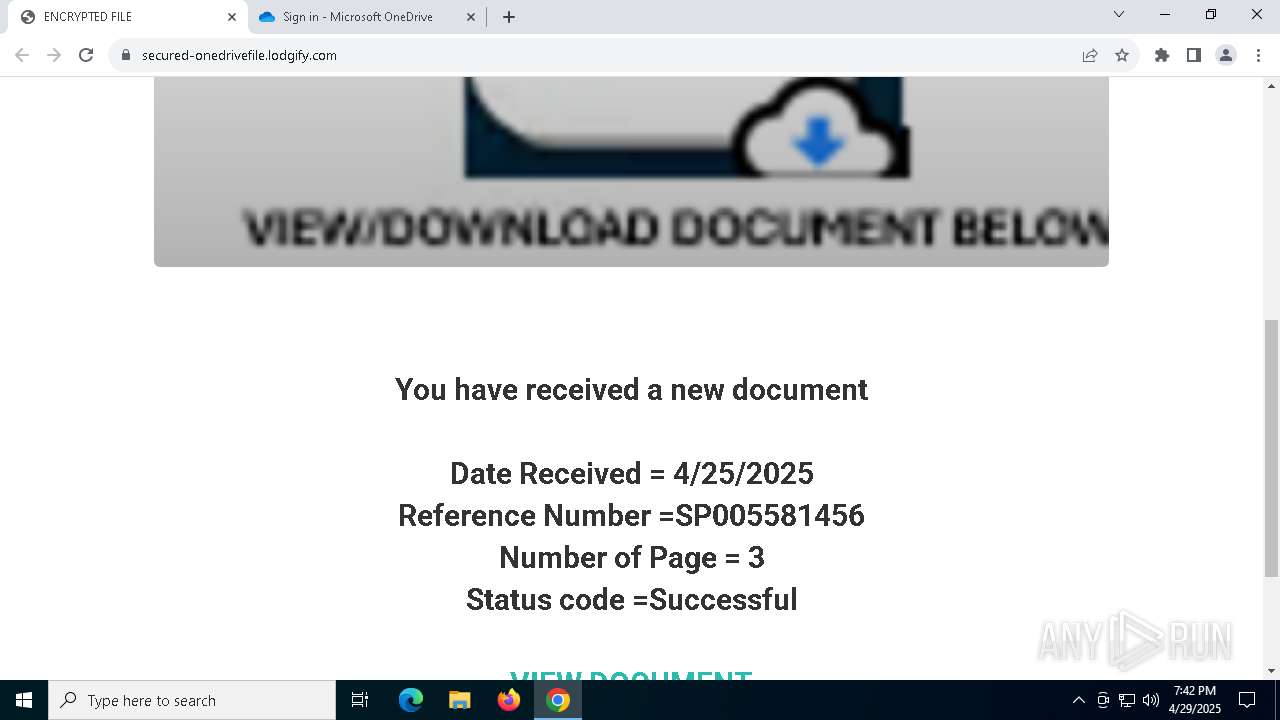Launch Microsoft Edge from taskbar

coord(411,700)
